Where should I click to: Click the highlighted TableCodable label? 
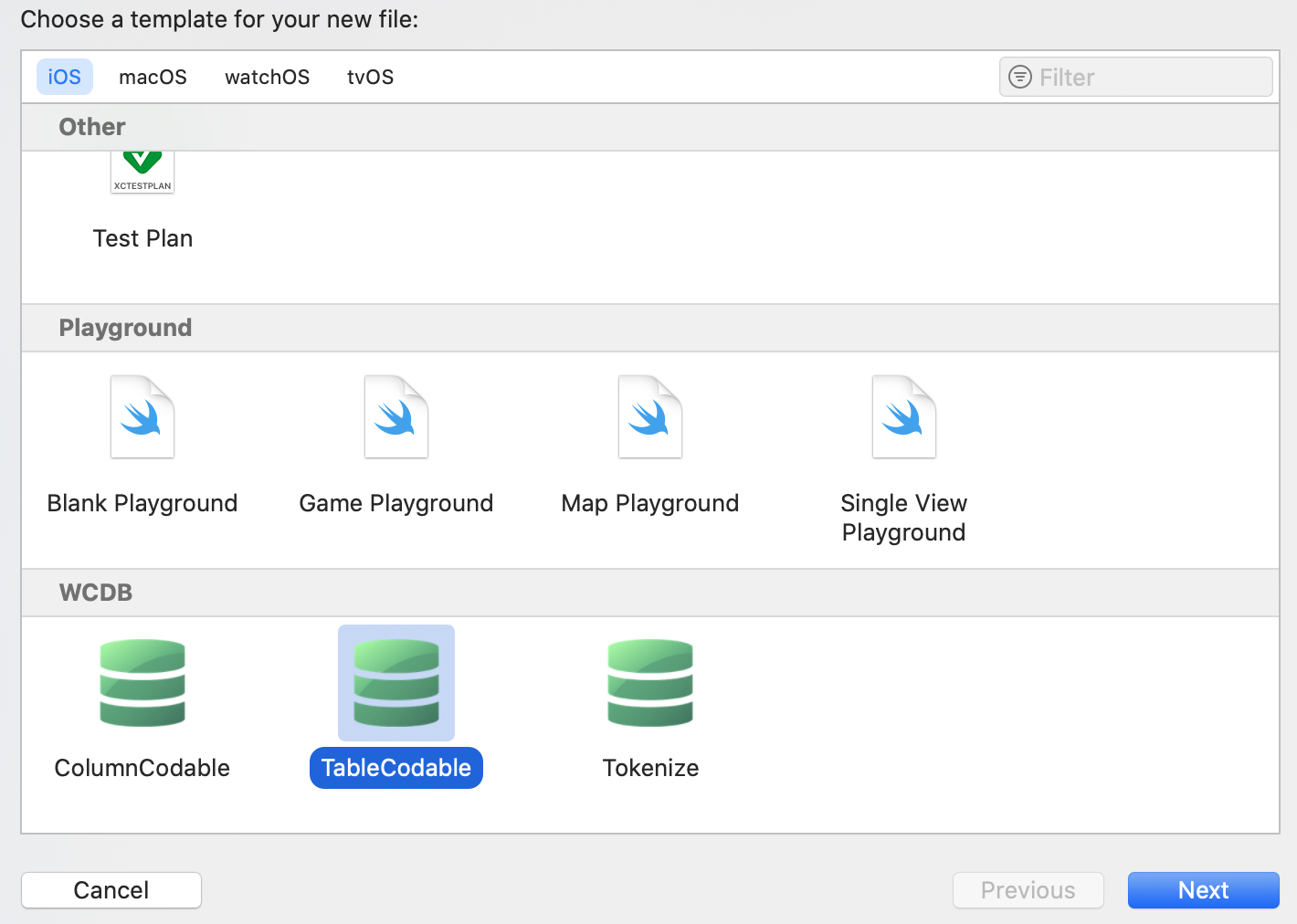[396, 768]
